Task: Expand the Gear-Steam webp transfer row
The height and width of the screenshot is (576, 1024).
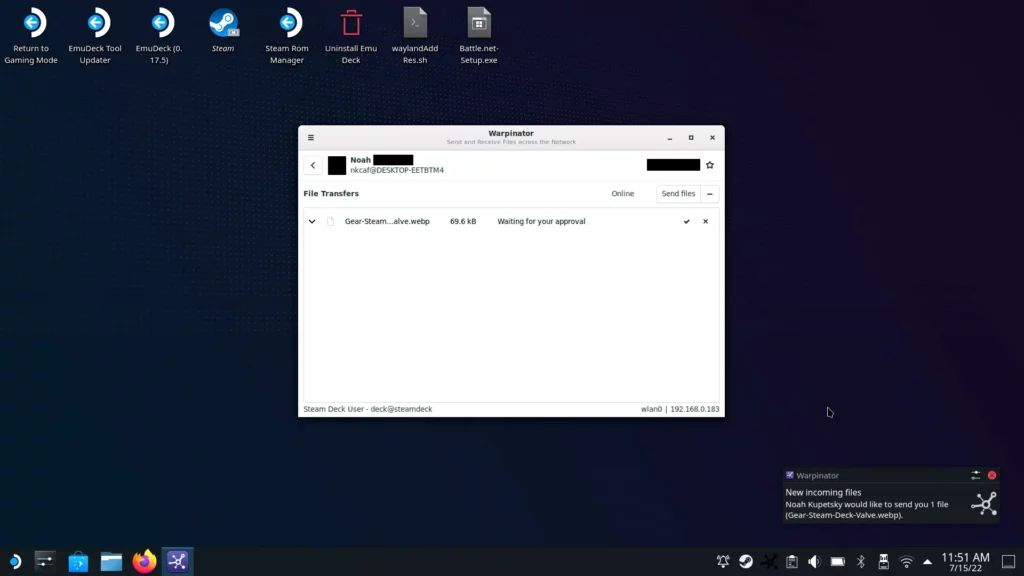Action: point(312,221)
